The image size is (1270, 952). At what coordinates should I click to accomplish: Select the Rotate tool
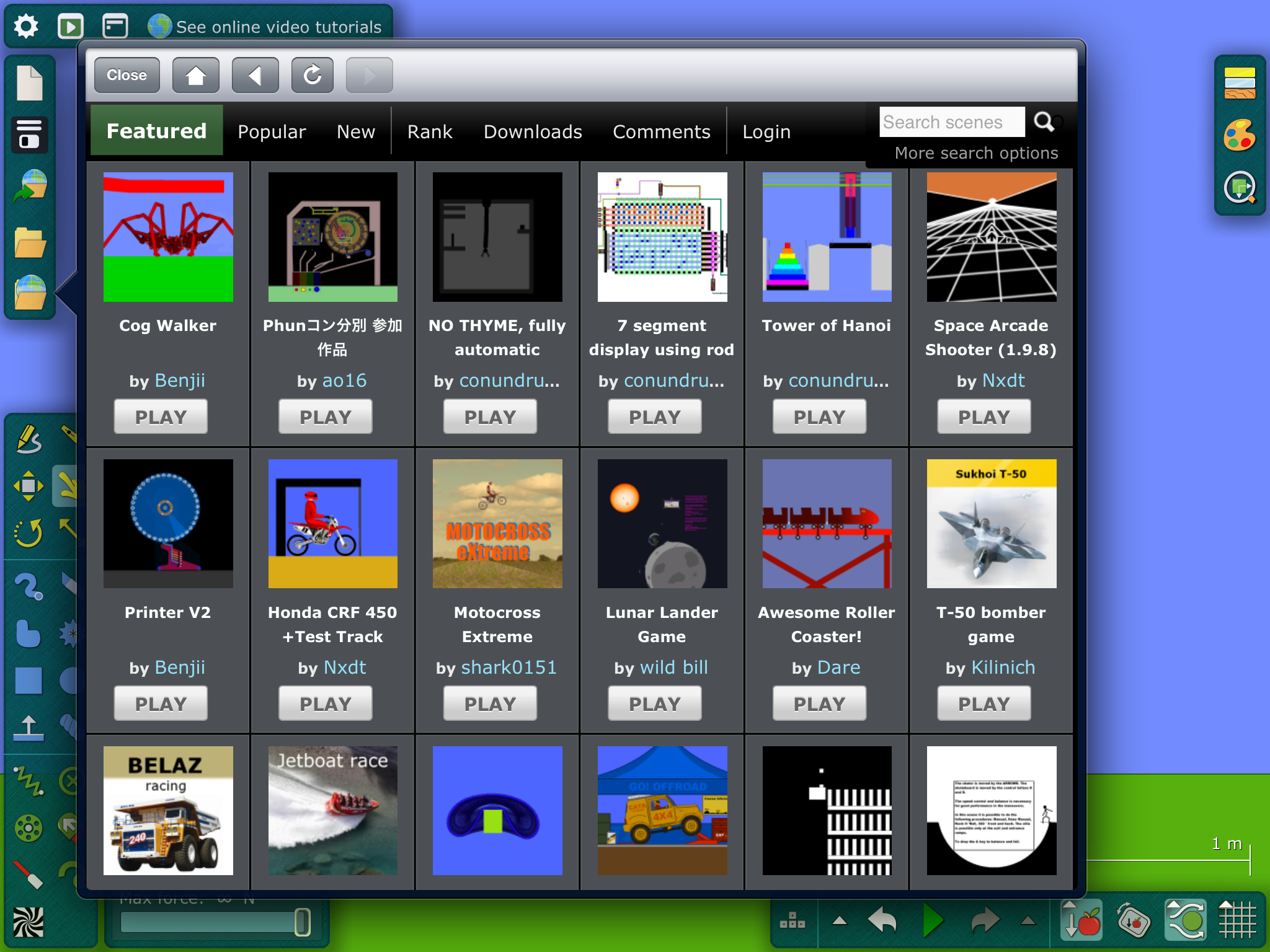coord(29,533)
